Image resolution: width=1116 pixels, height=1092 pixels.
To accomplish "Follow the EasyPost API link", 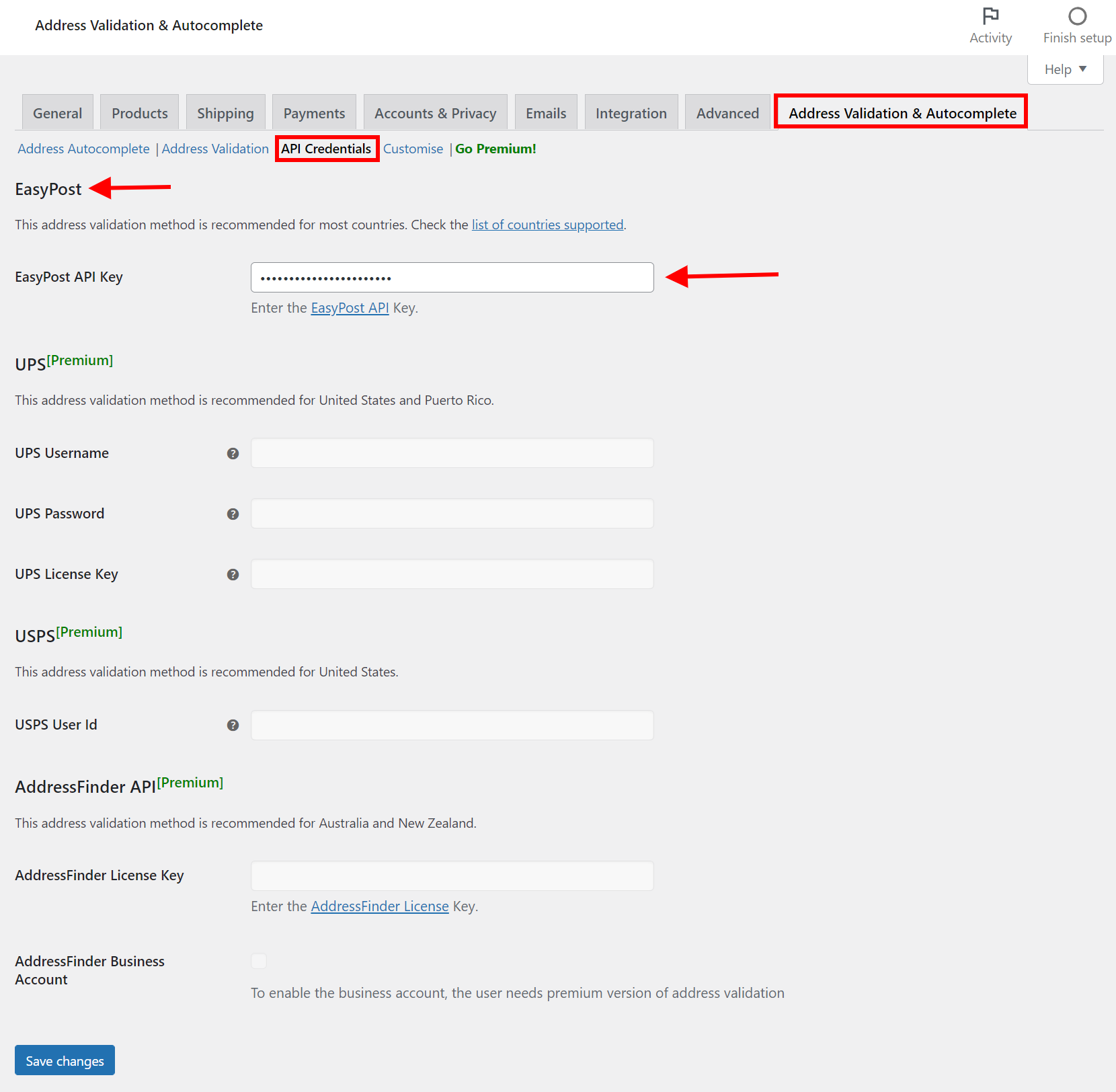I will click(x=350, y=308).
